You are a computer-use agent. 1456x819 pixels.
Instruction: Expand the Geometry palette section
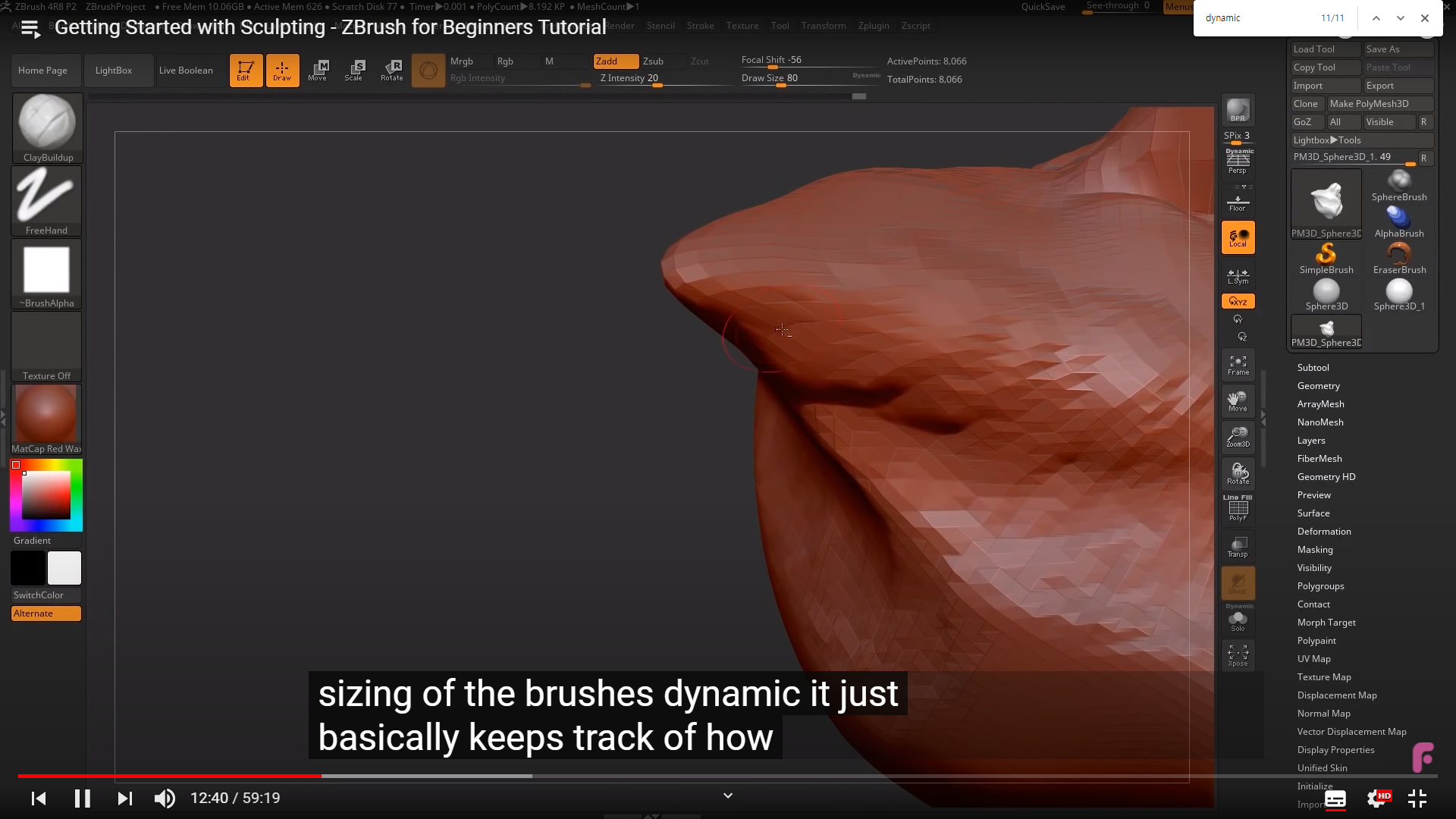coord(1318,386)
